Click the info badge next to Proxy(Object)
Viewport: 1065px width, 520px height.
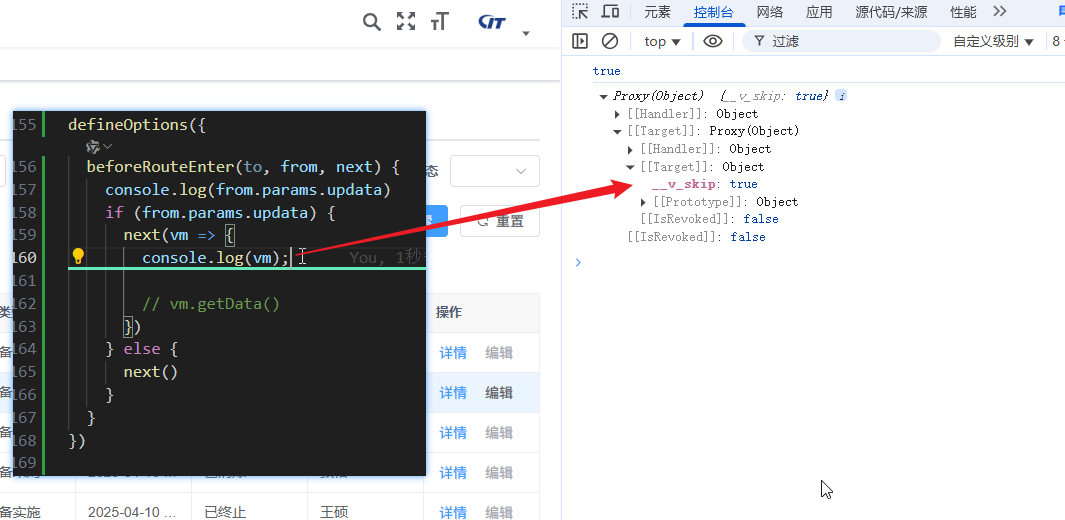point(841,96)
